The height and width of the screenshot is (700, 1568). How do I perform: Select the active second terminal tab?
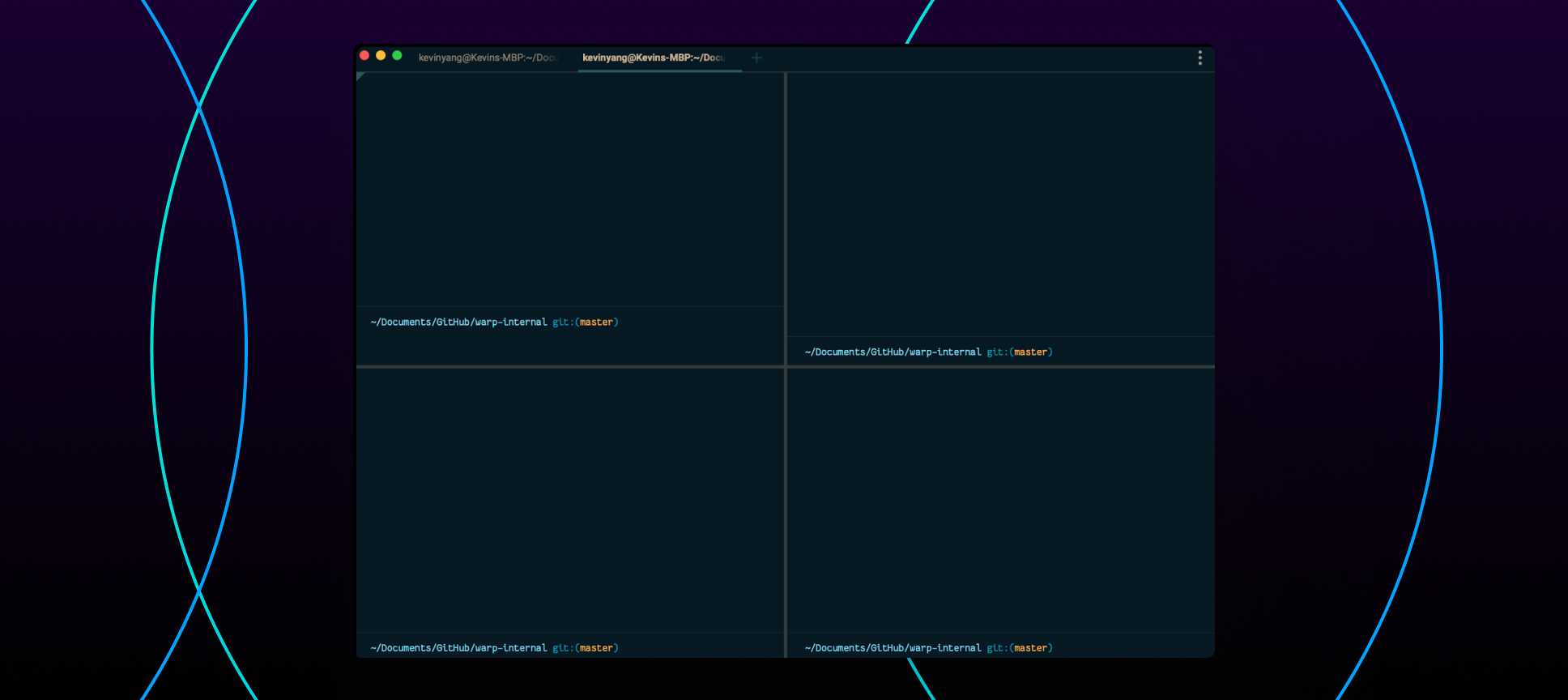tap(659, 58)
